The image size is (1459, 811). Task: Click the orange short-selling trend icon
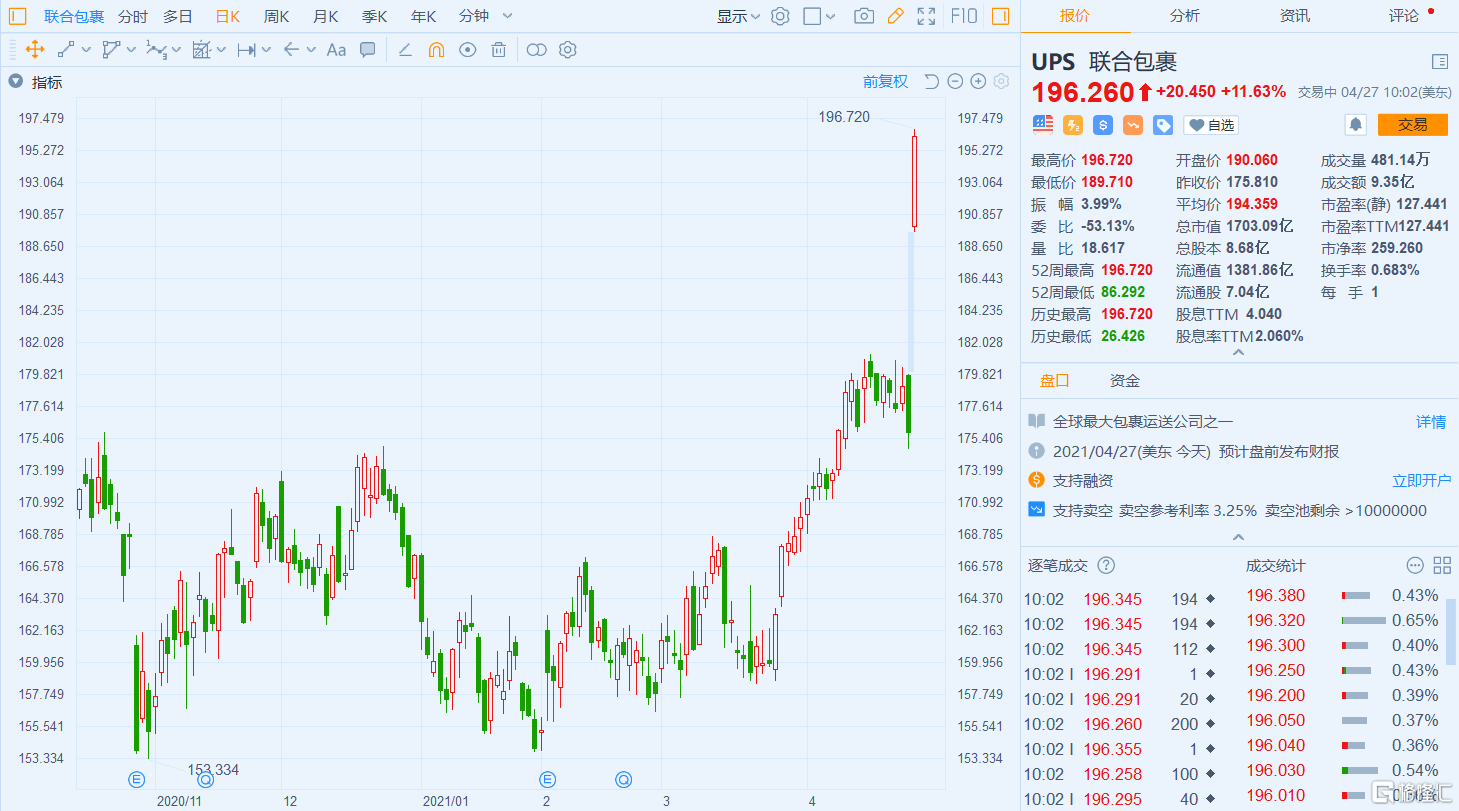tap(1133, 125)
